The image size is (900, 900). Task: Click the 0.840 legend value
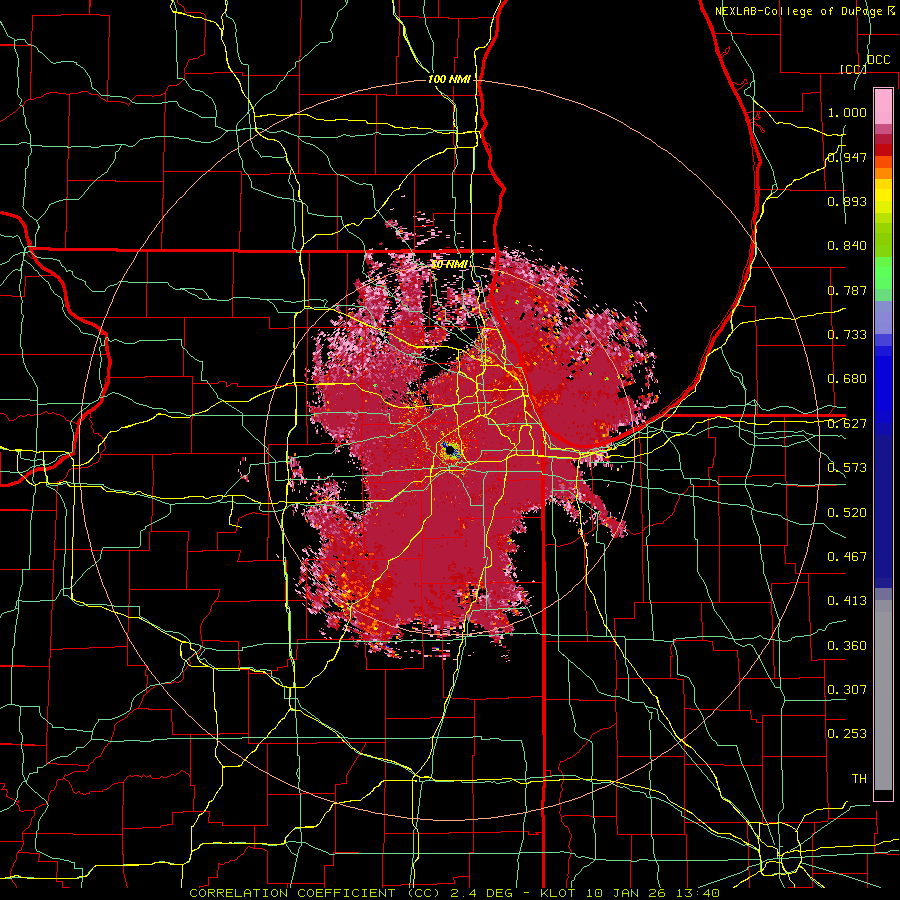[847, 246]
